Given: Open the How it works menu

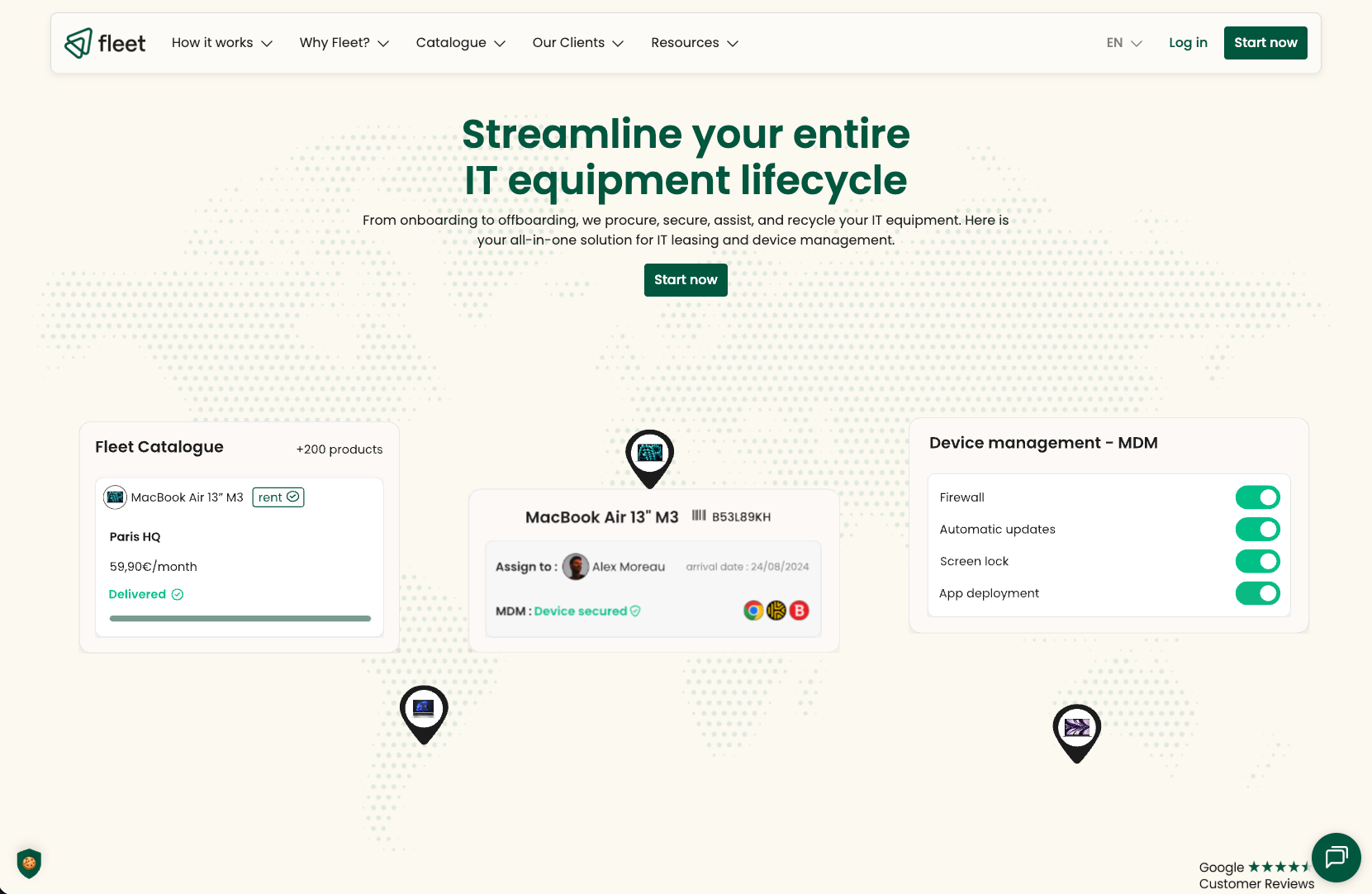Looking at the screenshot, I should point(221,43).
